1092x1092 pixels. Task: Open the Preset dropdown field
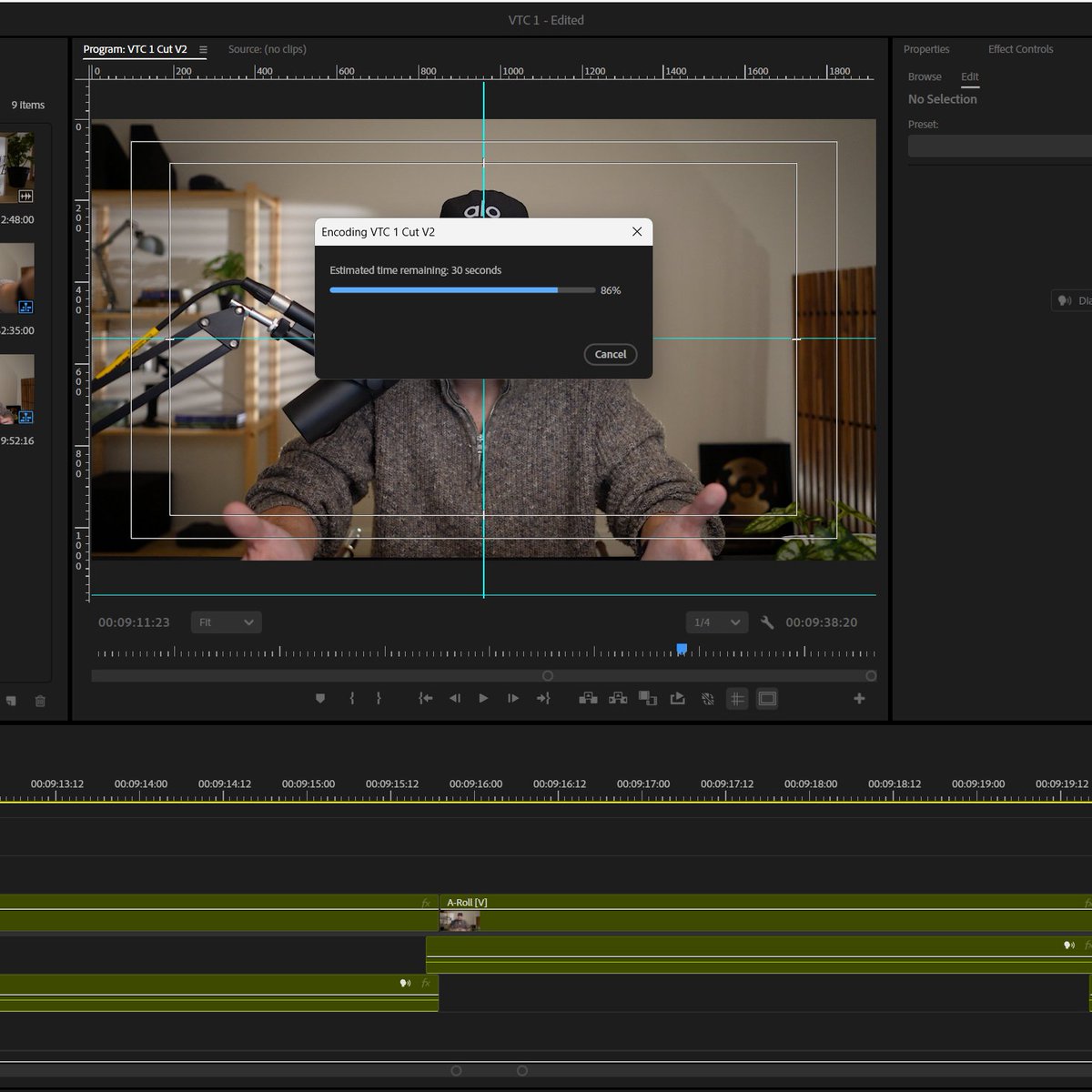click(x=1000, y=146)
